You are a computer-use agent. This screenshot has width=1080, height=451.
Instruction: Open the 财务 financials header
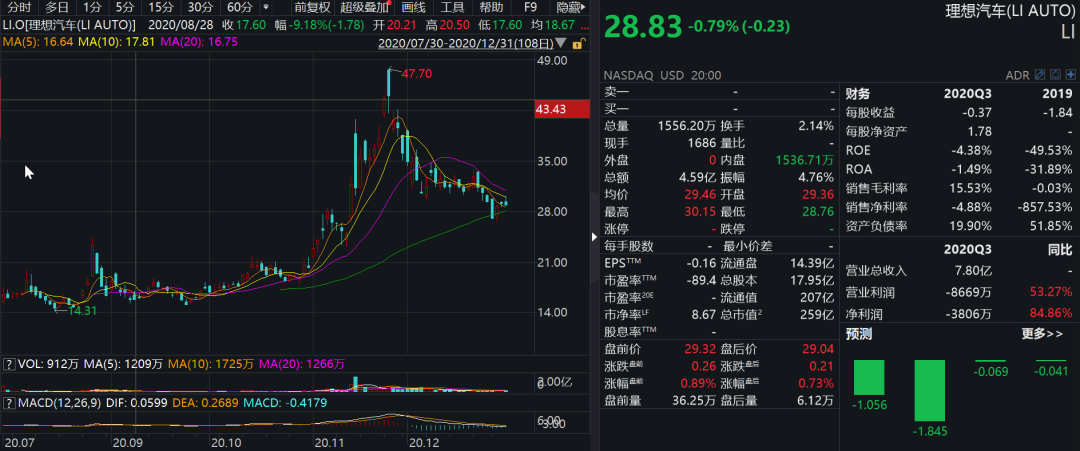pyautogui.click(x=858, y=94)
